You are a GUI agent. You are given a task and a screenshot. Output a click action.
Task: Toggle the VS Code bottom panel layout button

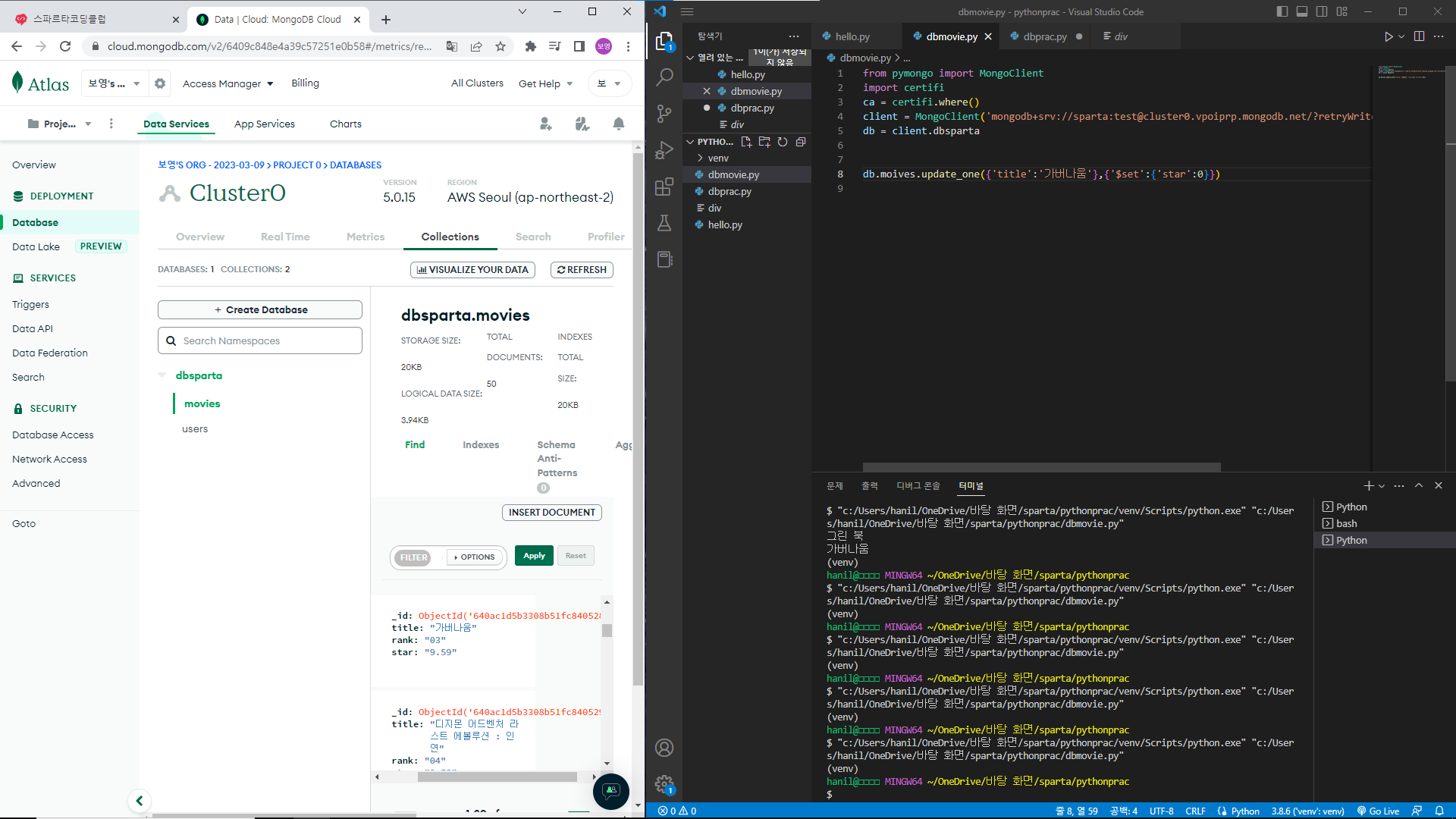point(1302,11)
